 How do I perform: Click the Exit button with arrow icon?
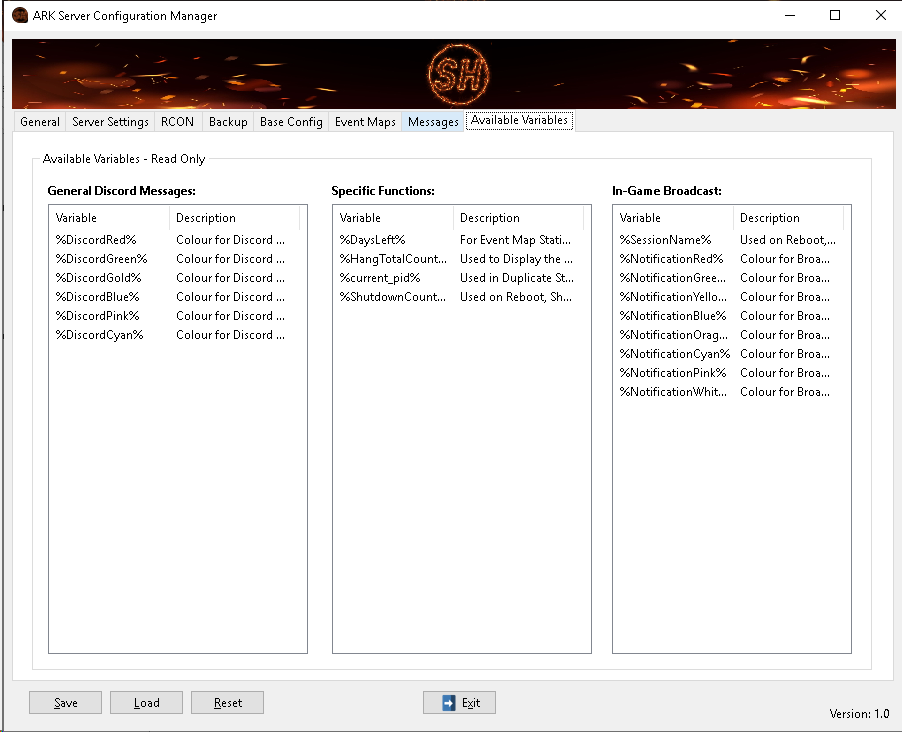459,703
